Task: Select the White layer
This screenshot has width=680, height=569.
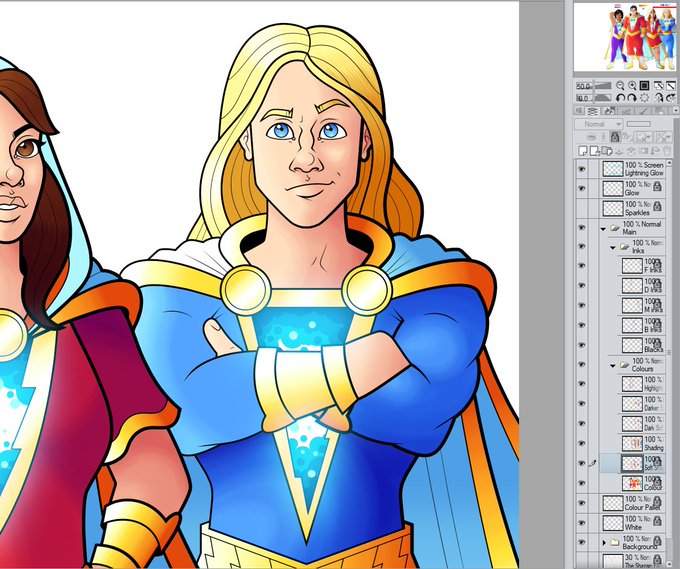Action: coord(633,523)
